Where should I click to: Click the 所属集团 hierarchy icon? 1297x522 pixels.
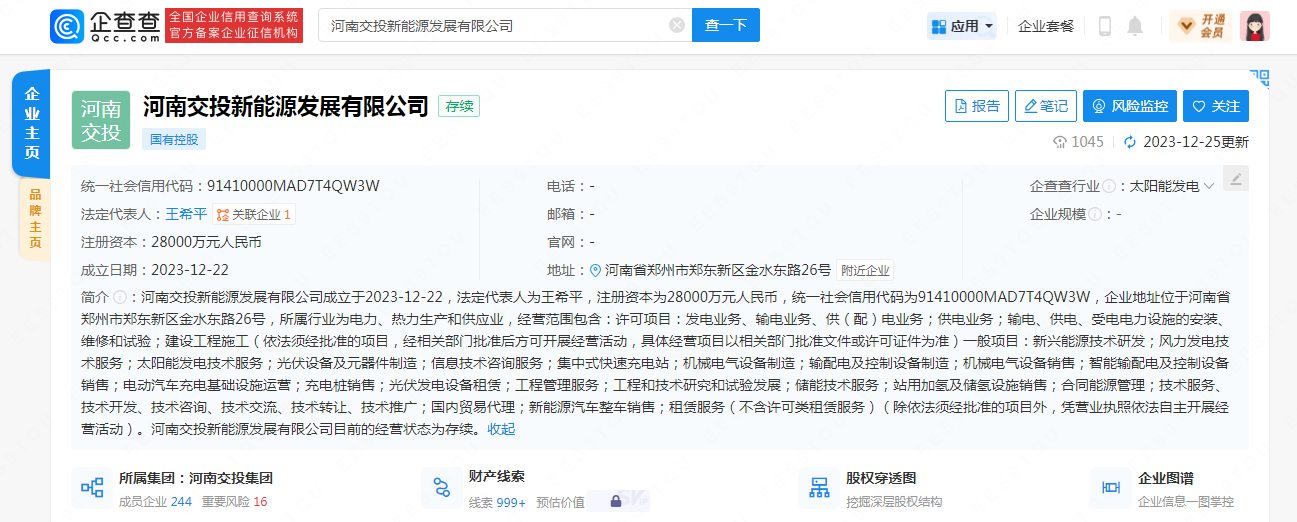(92, 488)
